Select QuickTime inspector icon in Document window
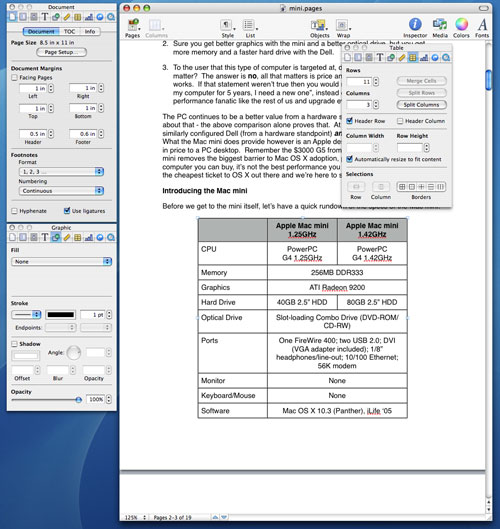This screenshot has width=500, height=529. [x=111, y=17]
